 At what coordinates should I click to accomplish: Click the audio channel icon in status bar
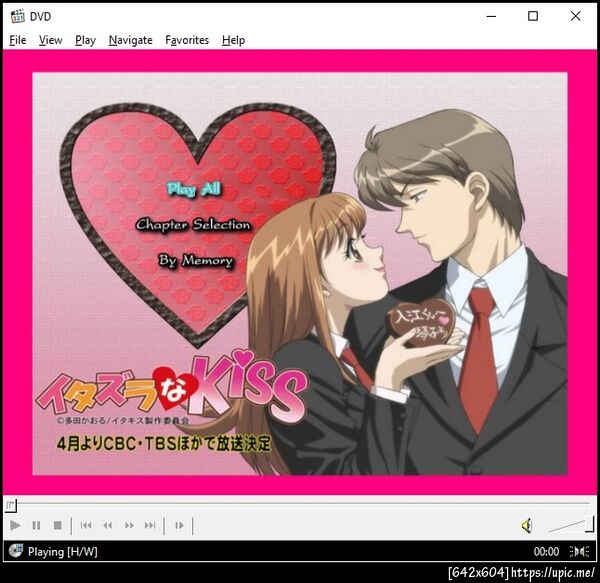point(579,551)
